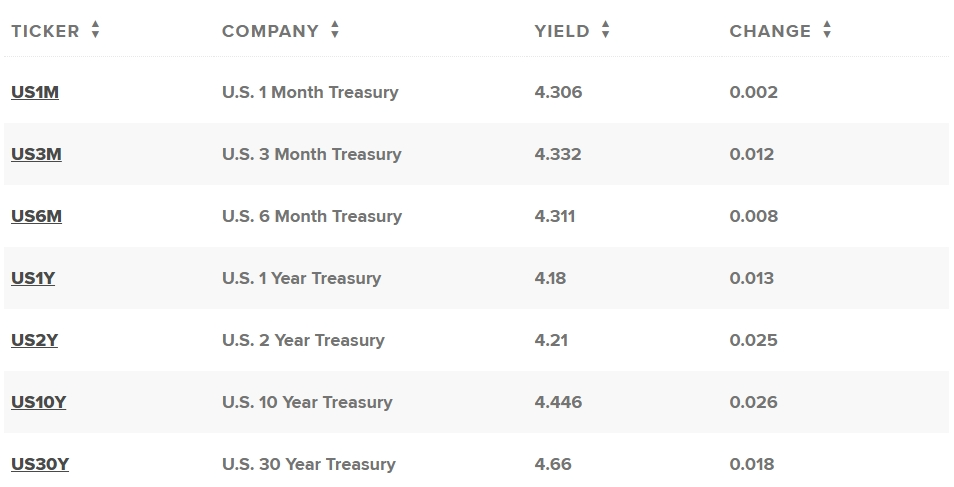
Task: Open the US1M ticker link
Action: tap(35, 92)
